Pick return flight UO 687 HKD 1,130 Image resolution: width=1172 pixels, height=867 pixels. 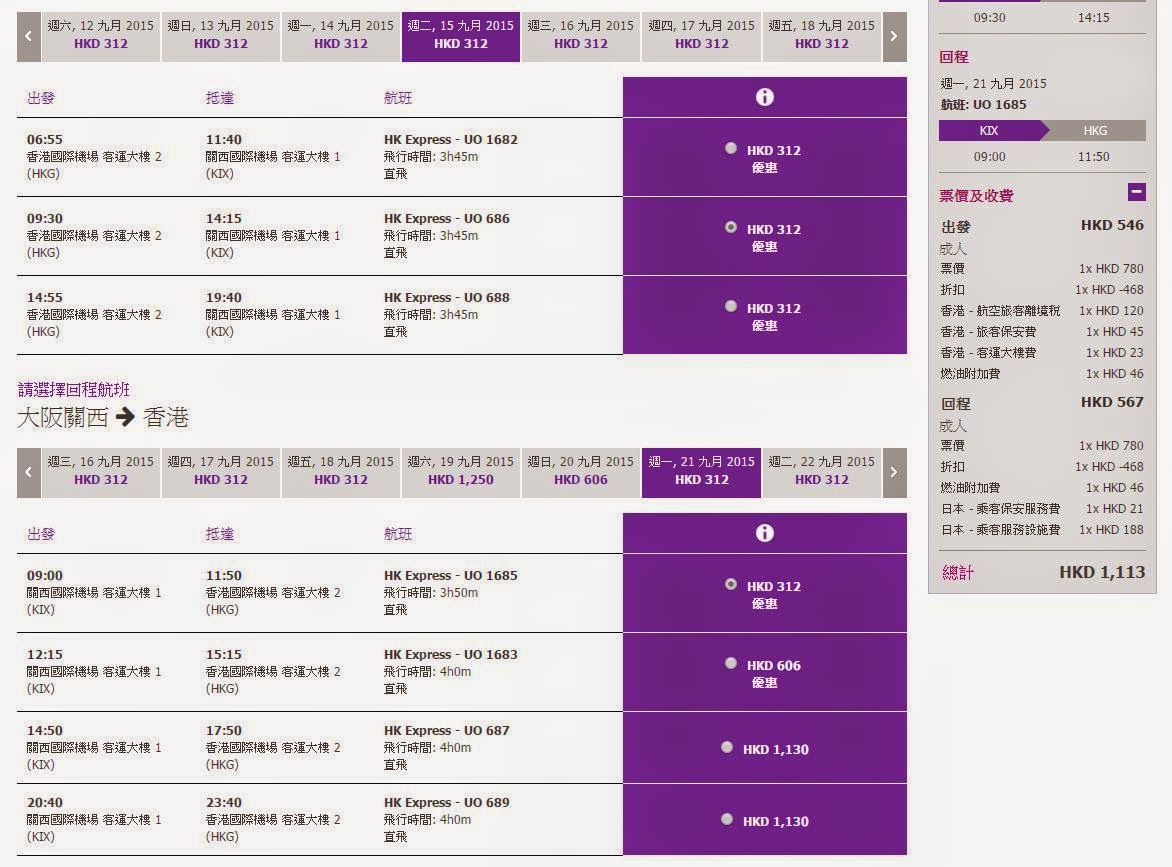pos(727,747)
